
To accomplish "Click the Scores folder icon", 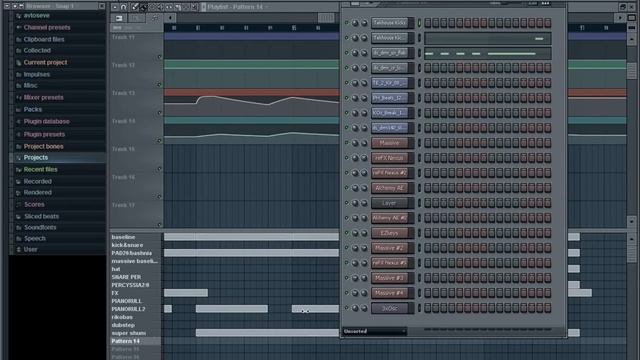I will 18,204.
